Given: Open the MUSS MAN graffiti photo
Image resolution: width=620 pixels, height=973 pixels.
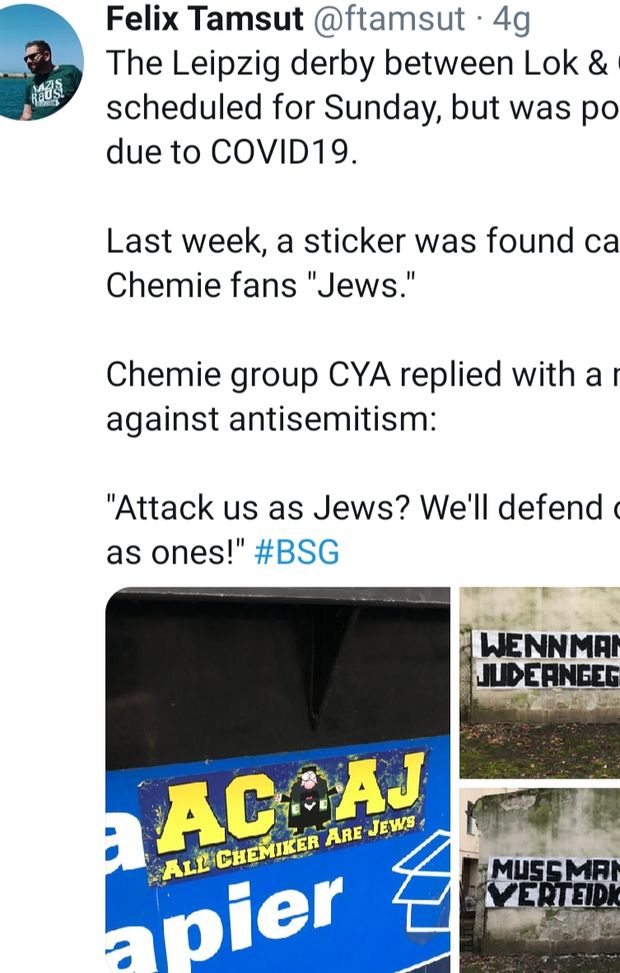Looking at the screenshot, I should coord(540,880).
